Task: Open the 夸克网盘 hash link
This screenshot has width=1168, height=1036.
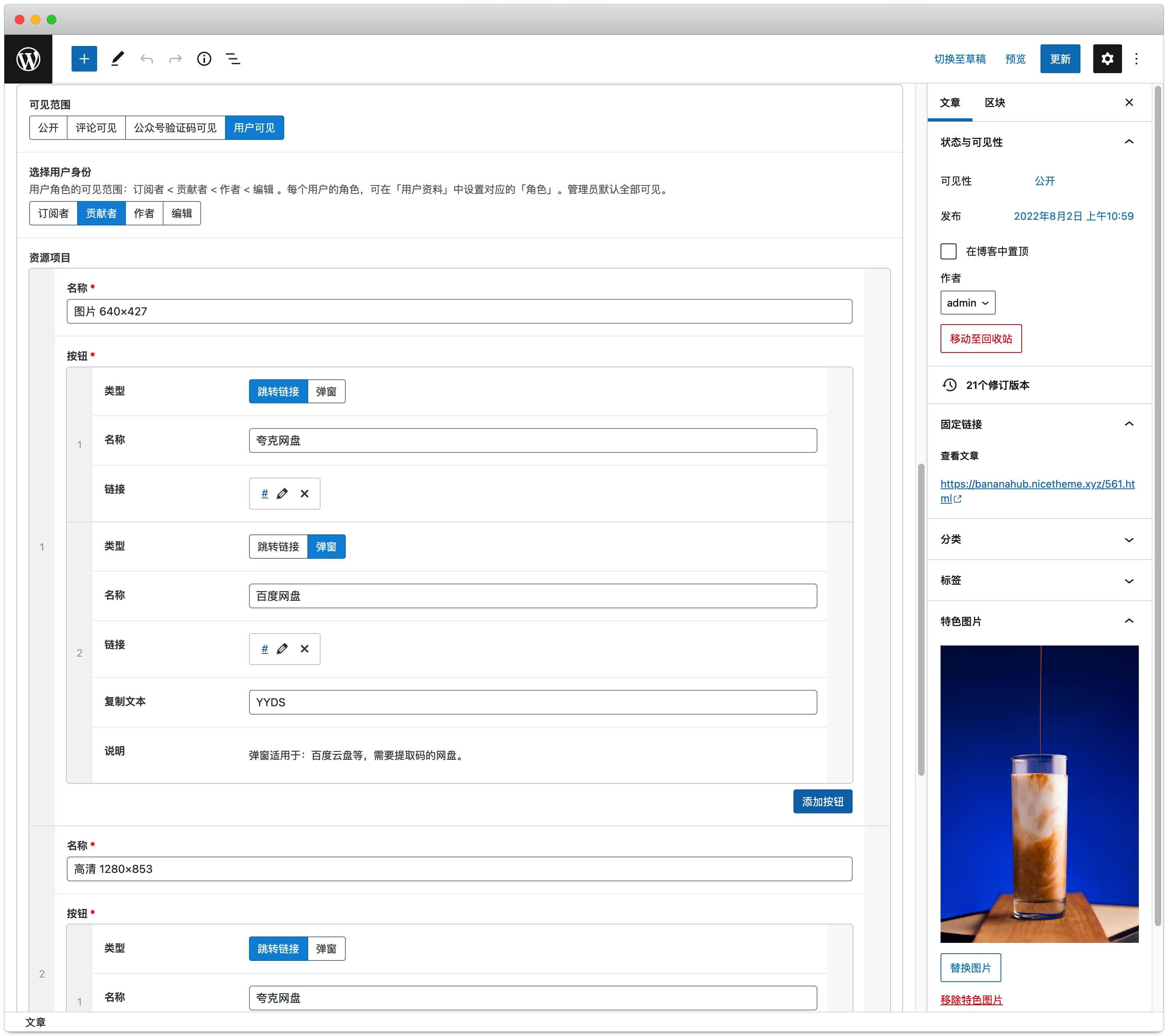Action: click(265, 494)
